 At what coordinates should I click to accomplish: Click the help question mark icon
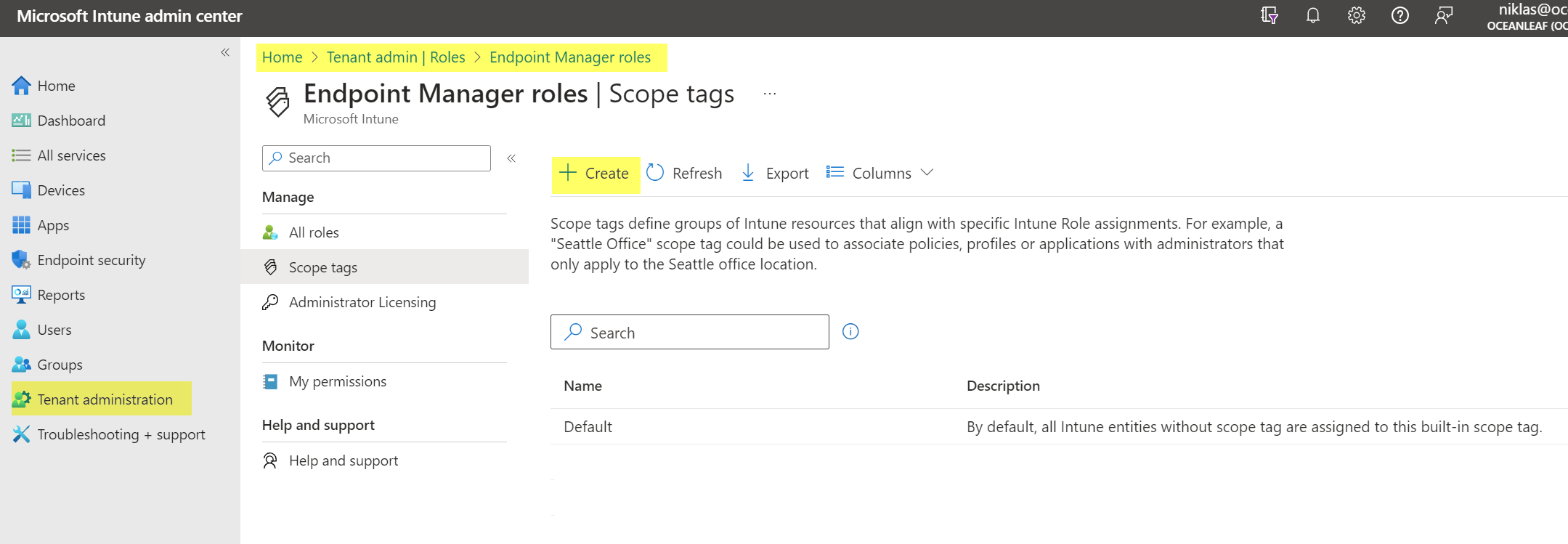pos(1400,15)
